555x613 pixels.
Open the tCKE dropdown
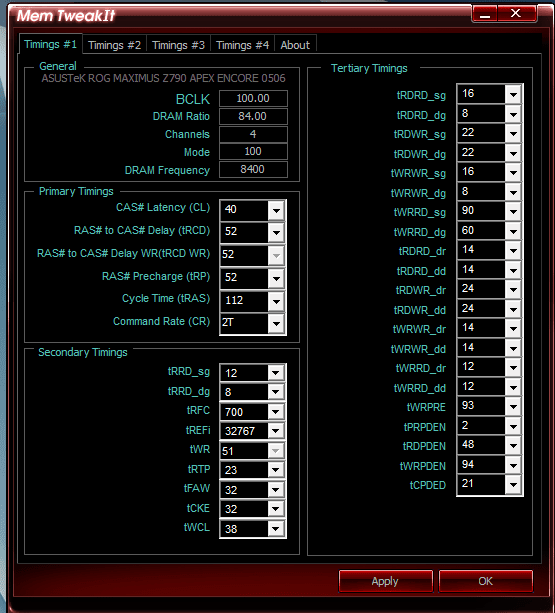tap(276, 509)
